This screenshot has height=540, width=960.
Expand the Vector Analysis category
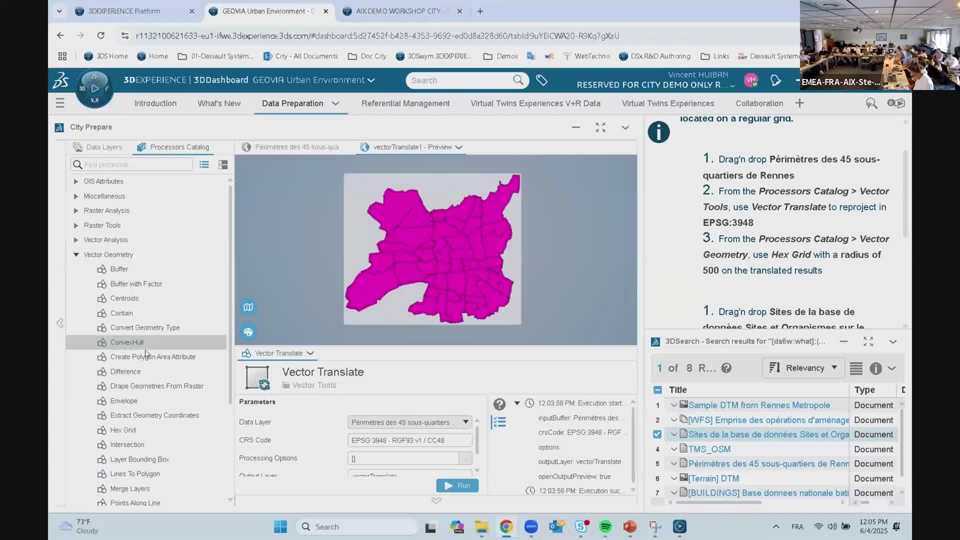coord(76,240)
